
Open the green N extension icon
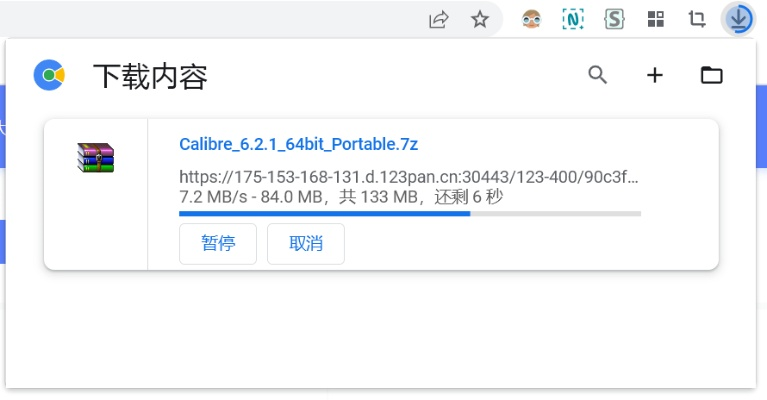pos(573,19)
